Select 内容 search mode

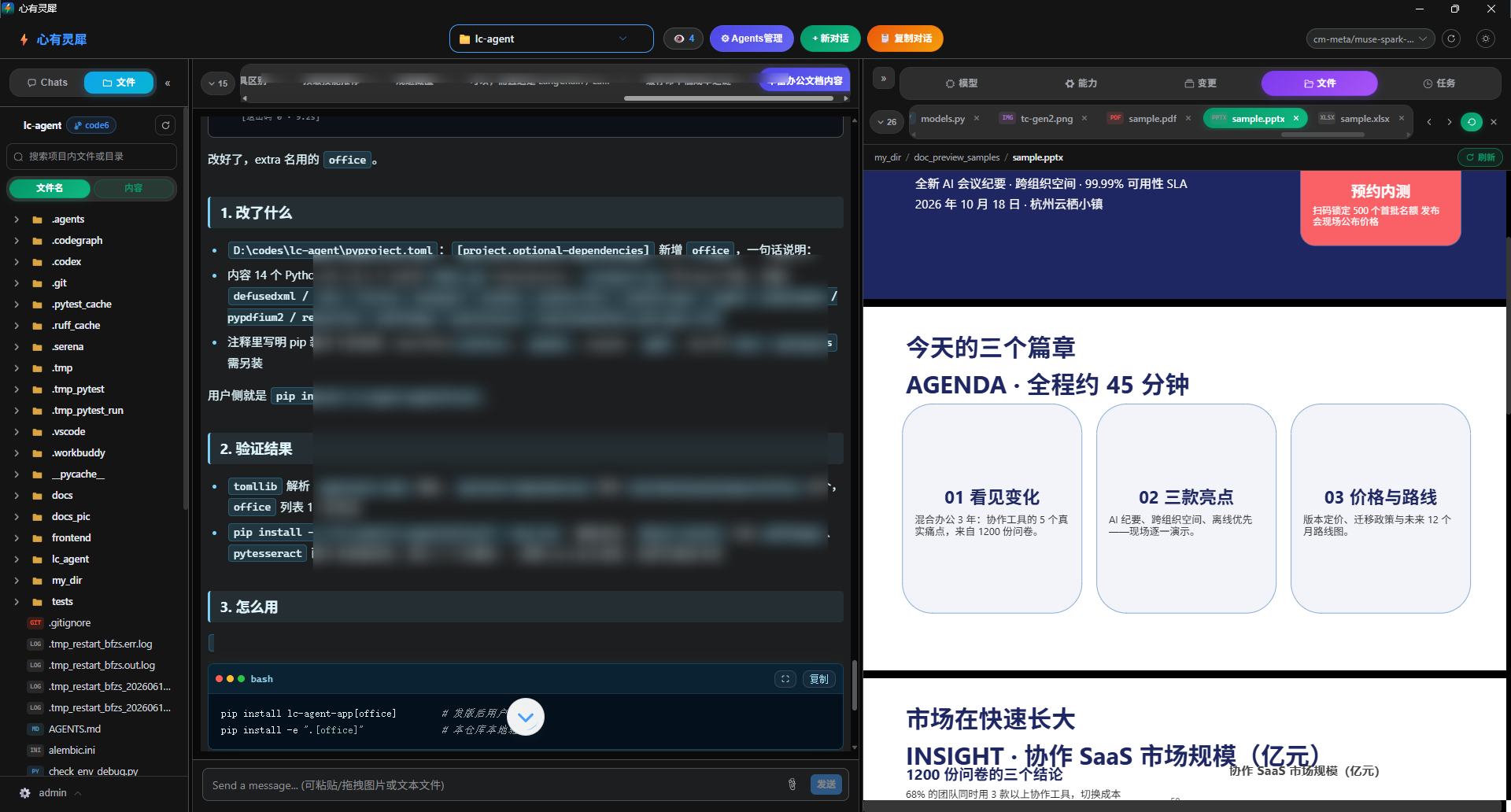click(x=133, y=188)
